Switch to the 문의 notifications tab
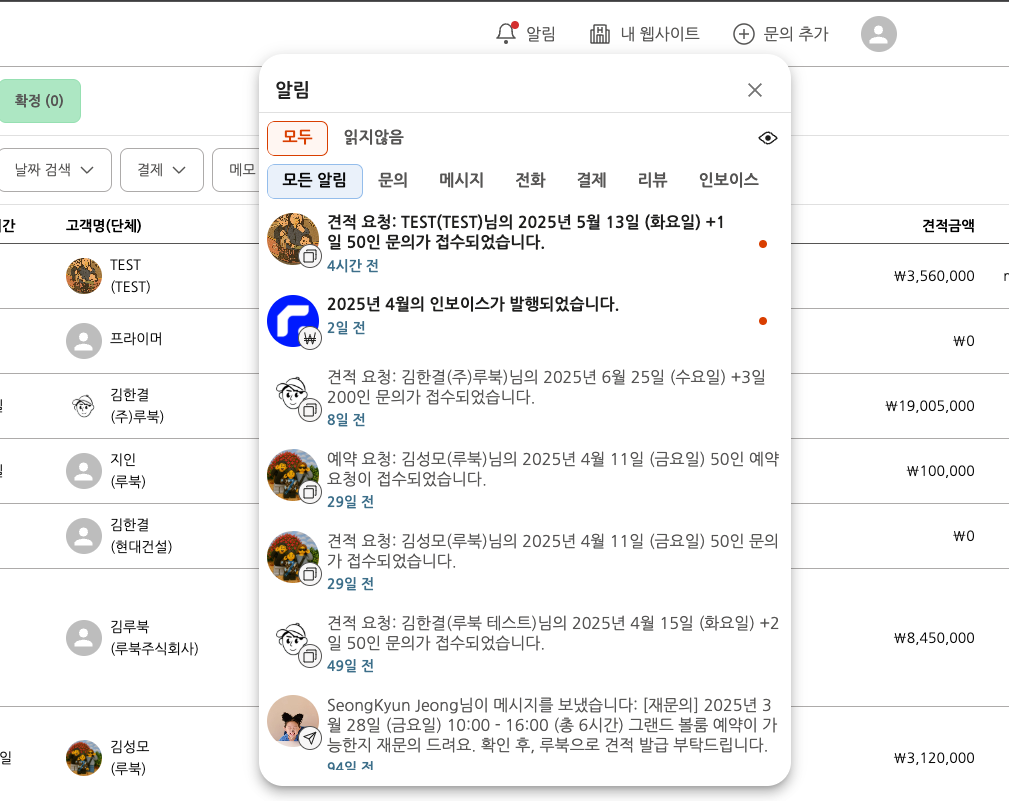This screenshot has width=1009, height=801. point(393,181)
